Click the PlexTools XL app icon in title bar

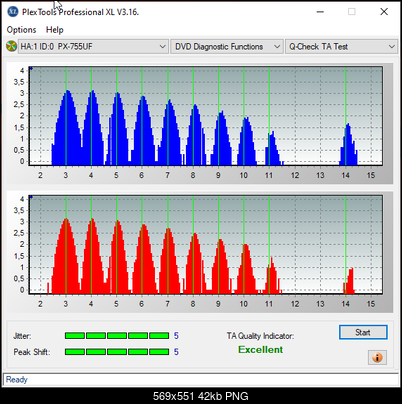tap(13, 12)
